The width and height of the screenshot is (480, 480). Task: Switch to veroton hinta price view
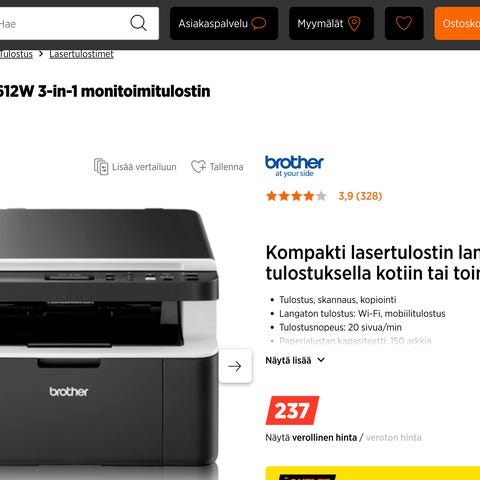[x=394, y=437]
